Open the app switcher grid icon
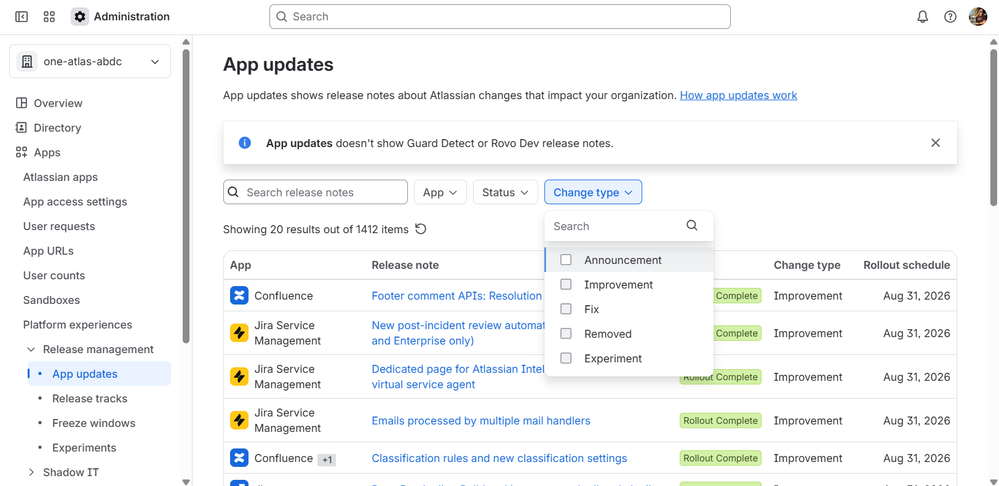 click(49, 17)
